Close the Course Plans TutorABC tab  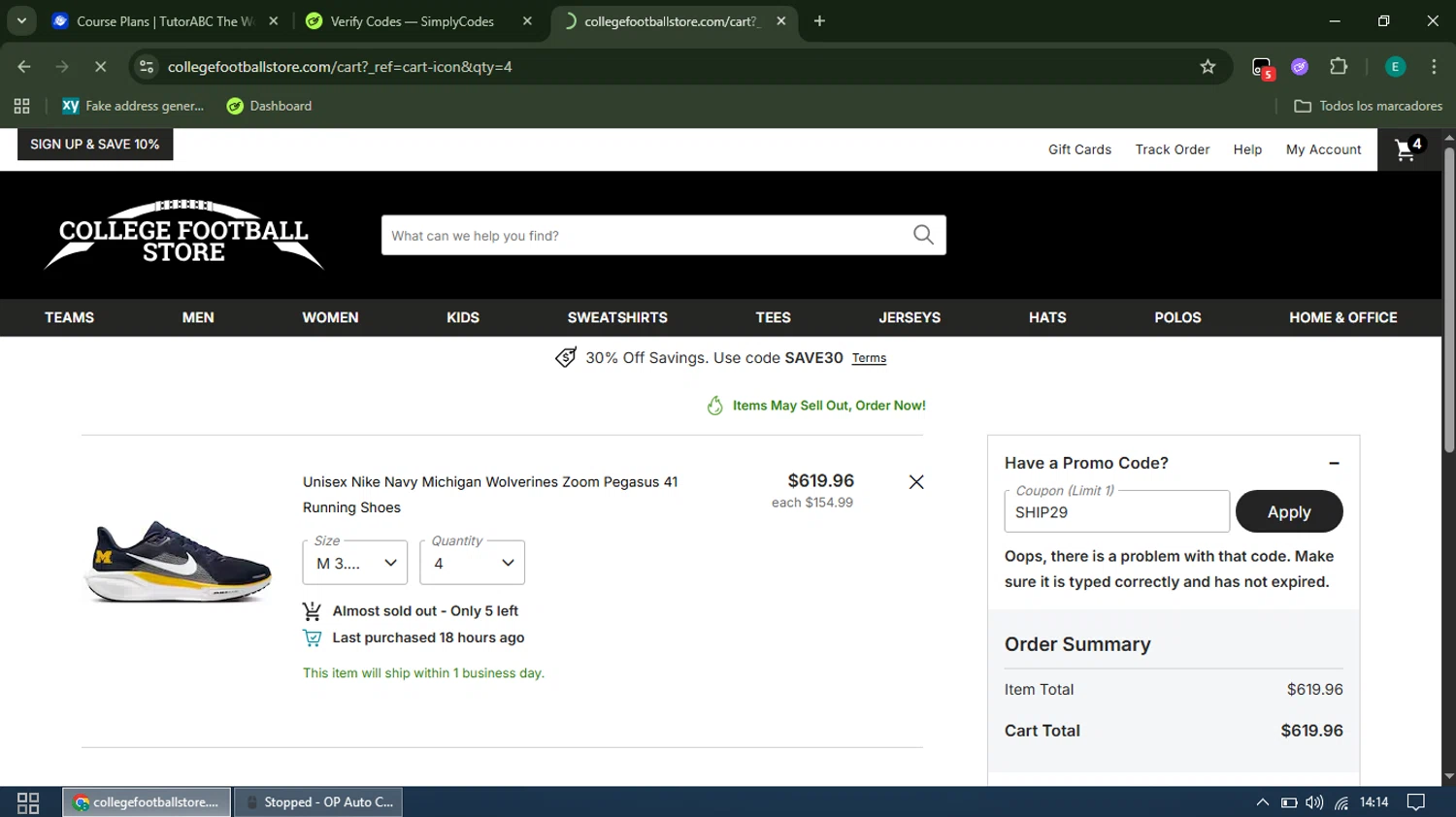pos(273,20)
